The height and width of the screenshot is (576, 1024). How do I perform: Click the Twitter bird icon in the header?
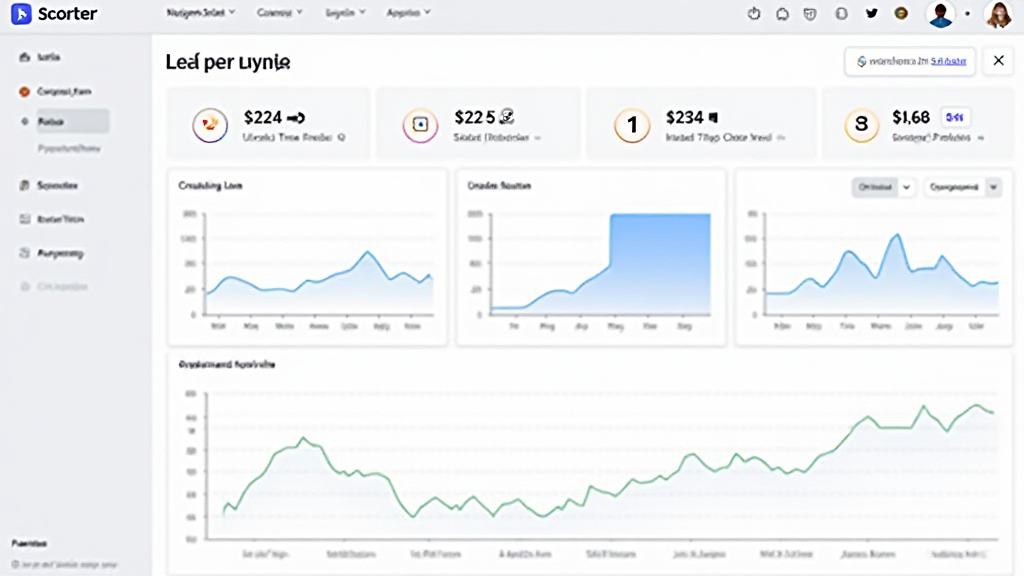(871, 13)
